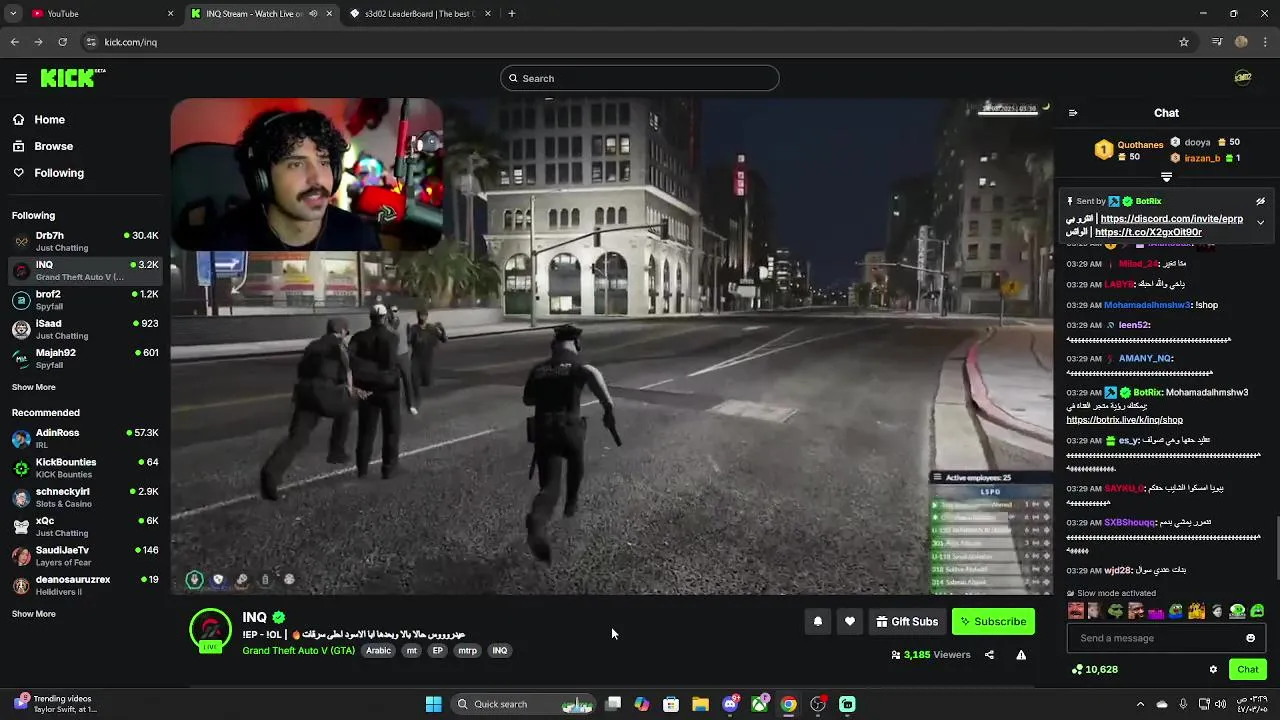Open Majah92 followed channel
1280x720 pixels.
85,358
